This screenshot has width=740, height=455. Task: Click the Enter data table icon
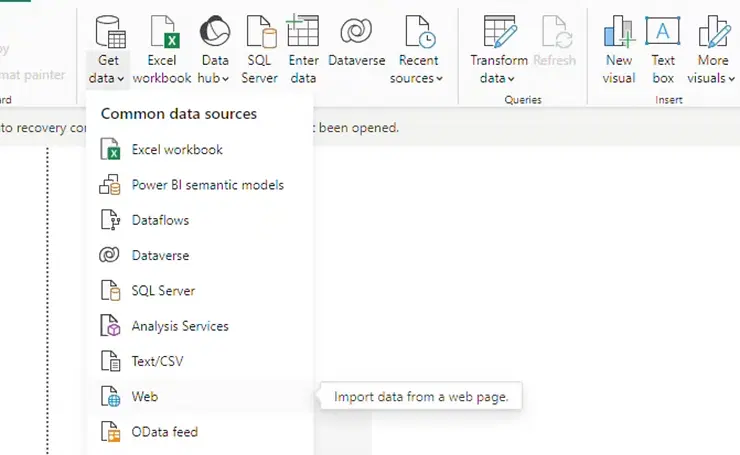(303, 33)
